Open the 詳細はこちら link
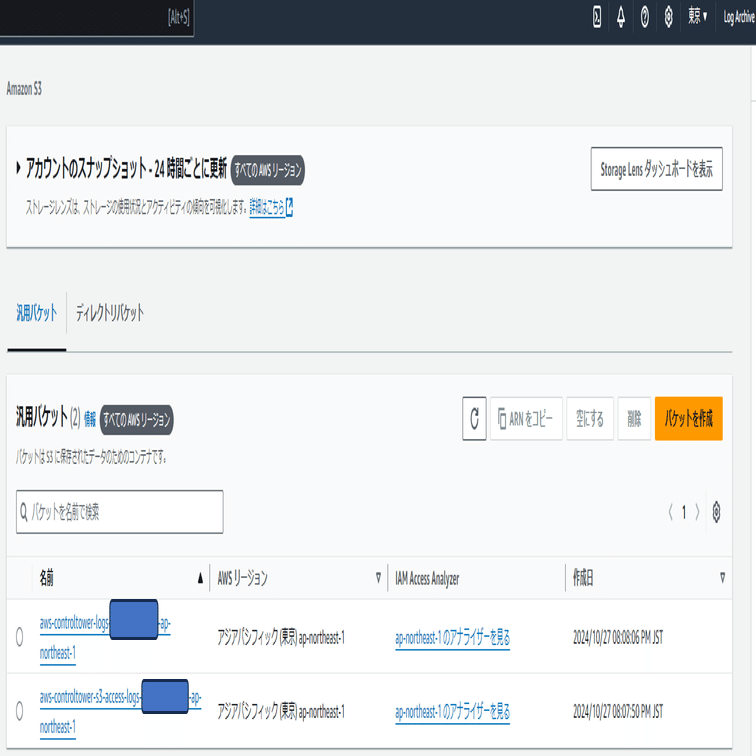 pyautogui.click(x=266, y=207)
